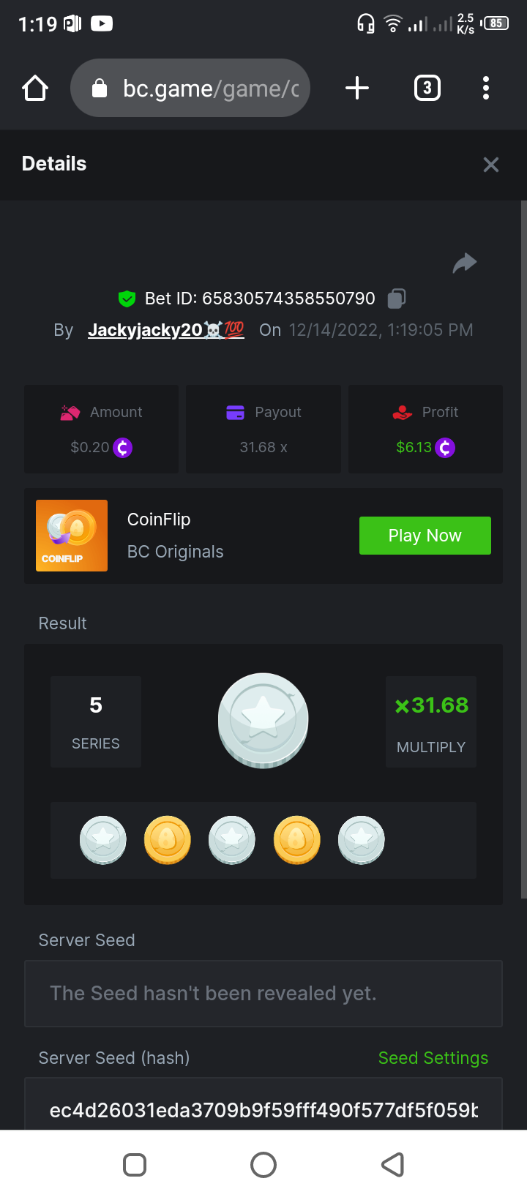The image size is (527, 1200).
Task: Tap the browser home icon
Action: point(35,89)
